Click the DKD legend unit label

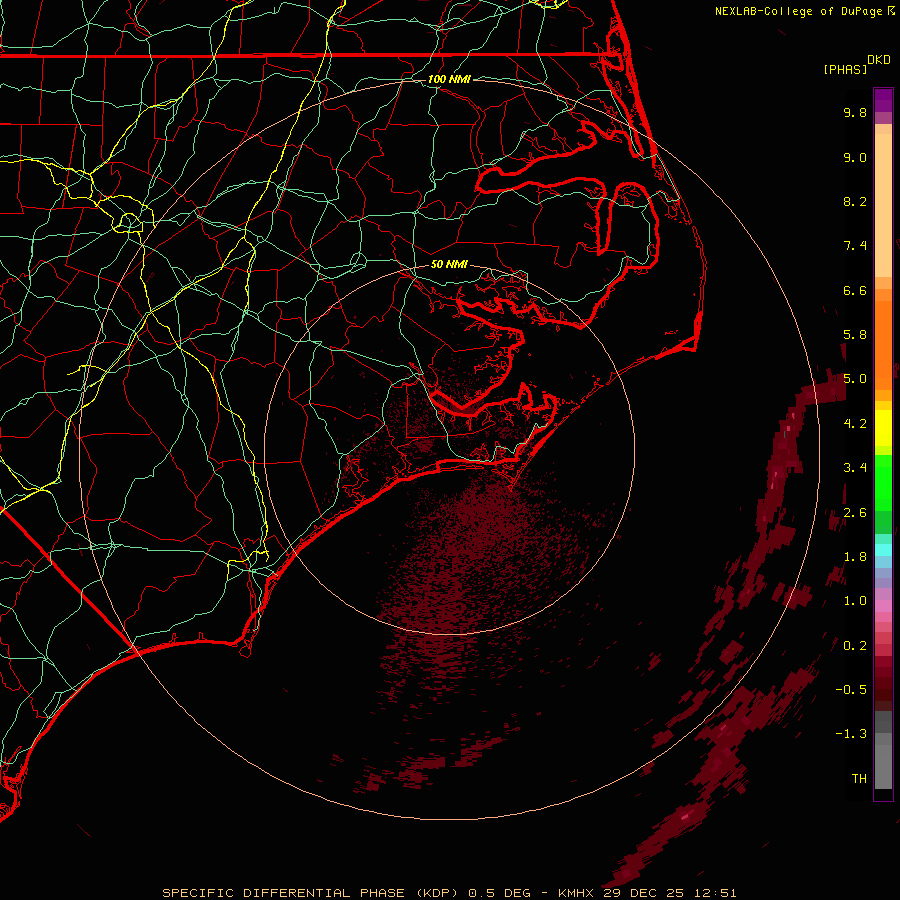coord(879,60)
